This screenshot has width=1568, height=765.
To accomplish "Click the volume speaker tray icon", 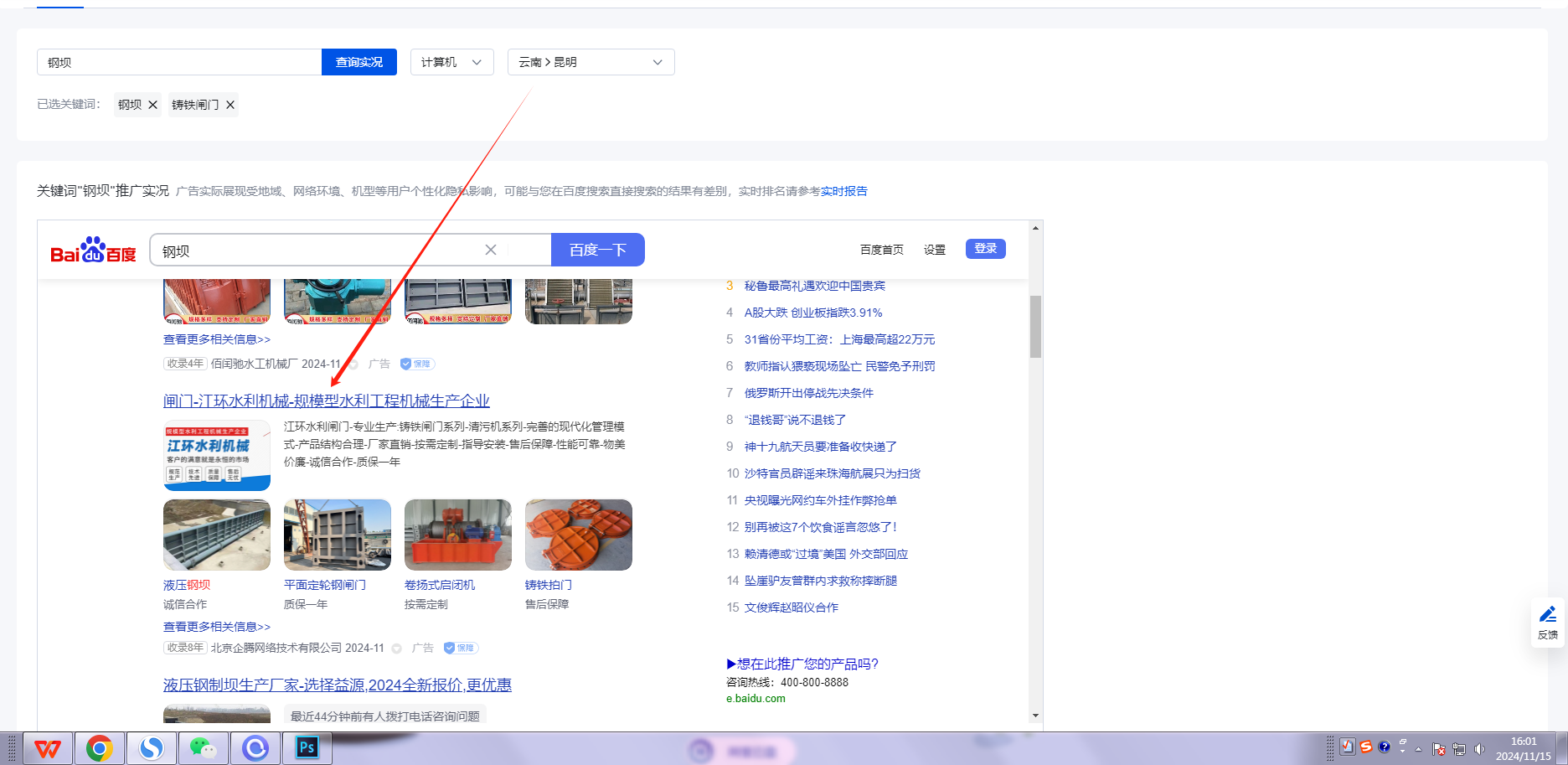I will click(x=1479, y=749).
